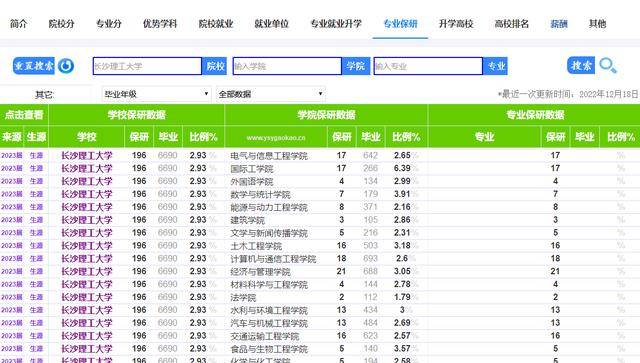Click the blue refresh reset icon
Viewport: 640px width, 363px height.
[x=66, y=66]
